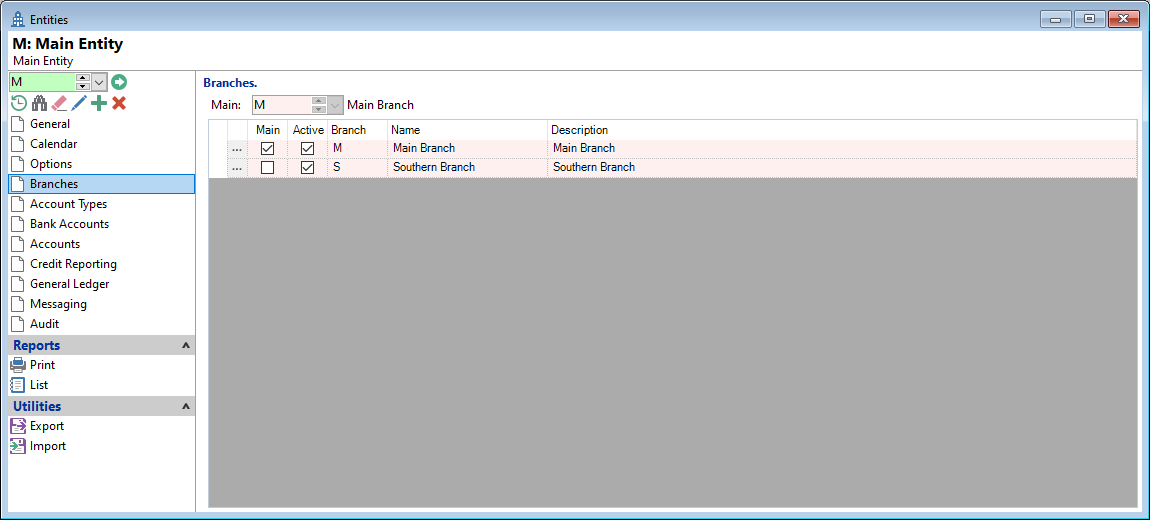The image size is (1150, 520).
Task: Collapse the Reports section
Action: (185, 345)
